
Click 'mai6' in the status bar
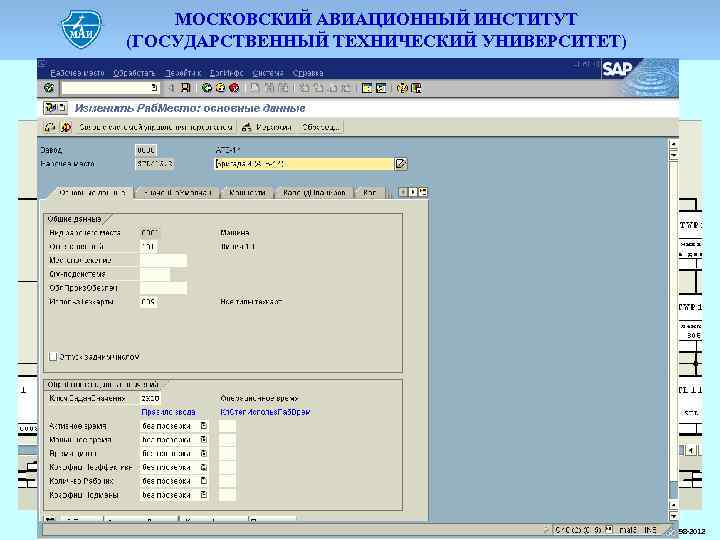click(627, 530)
